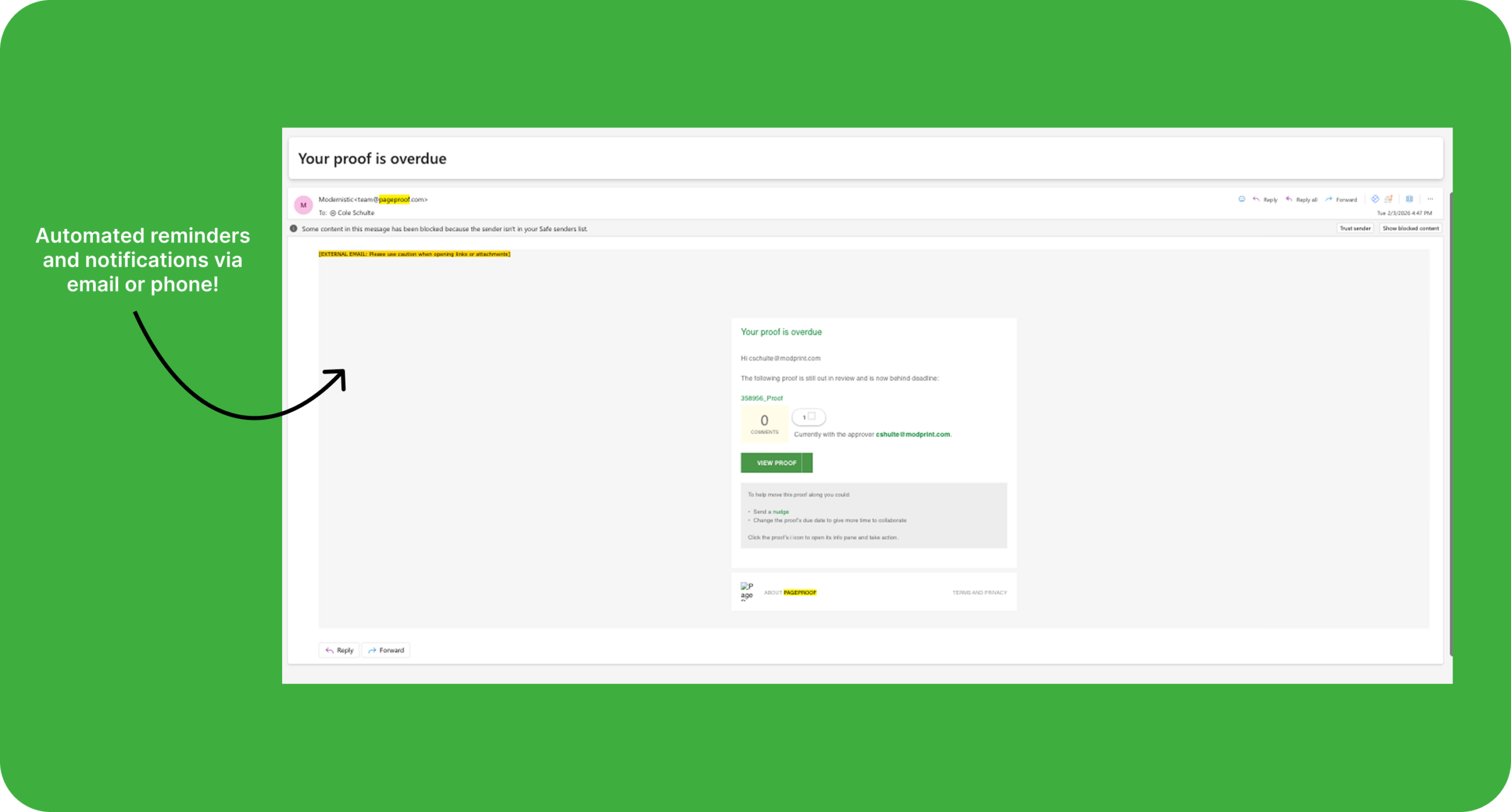Open the Terms and Privacy link

[x=979, y=592]
